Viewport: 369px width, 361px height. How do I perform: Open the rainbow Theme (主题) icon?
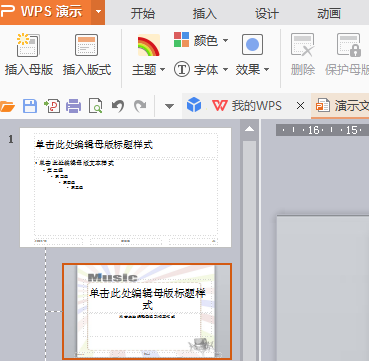pyautogui.click(x=149, y=45)
